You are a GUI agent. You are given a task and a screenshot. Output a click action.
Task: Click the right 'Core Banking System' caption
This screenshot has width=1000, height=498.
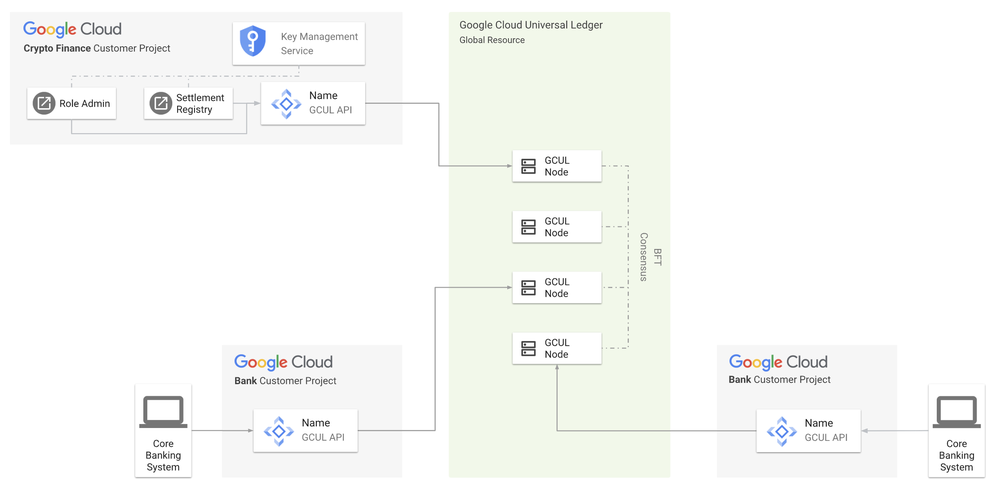tap(957, 455)
